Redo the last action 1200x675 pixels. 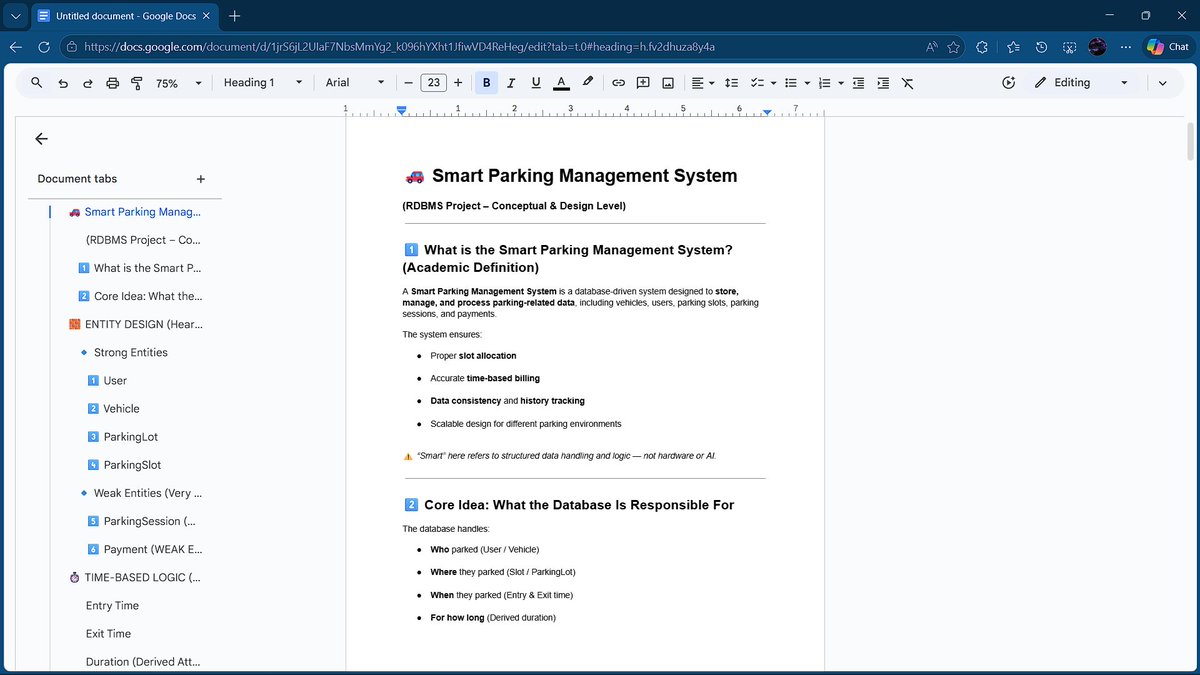(x=88, y=83)
